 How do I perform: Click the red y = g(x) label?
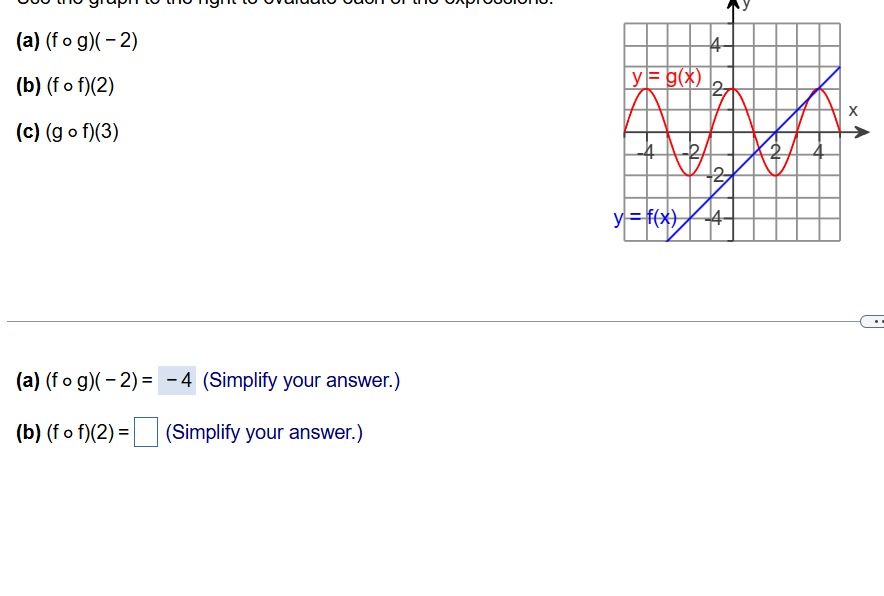point(666,76)
